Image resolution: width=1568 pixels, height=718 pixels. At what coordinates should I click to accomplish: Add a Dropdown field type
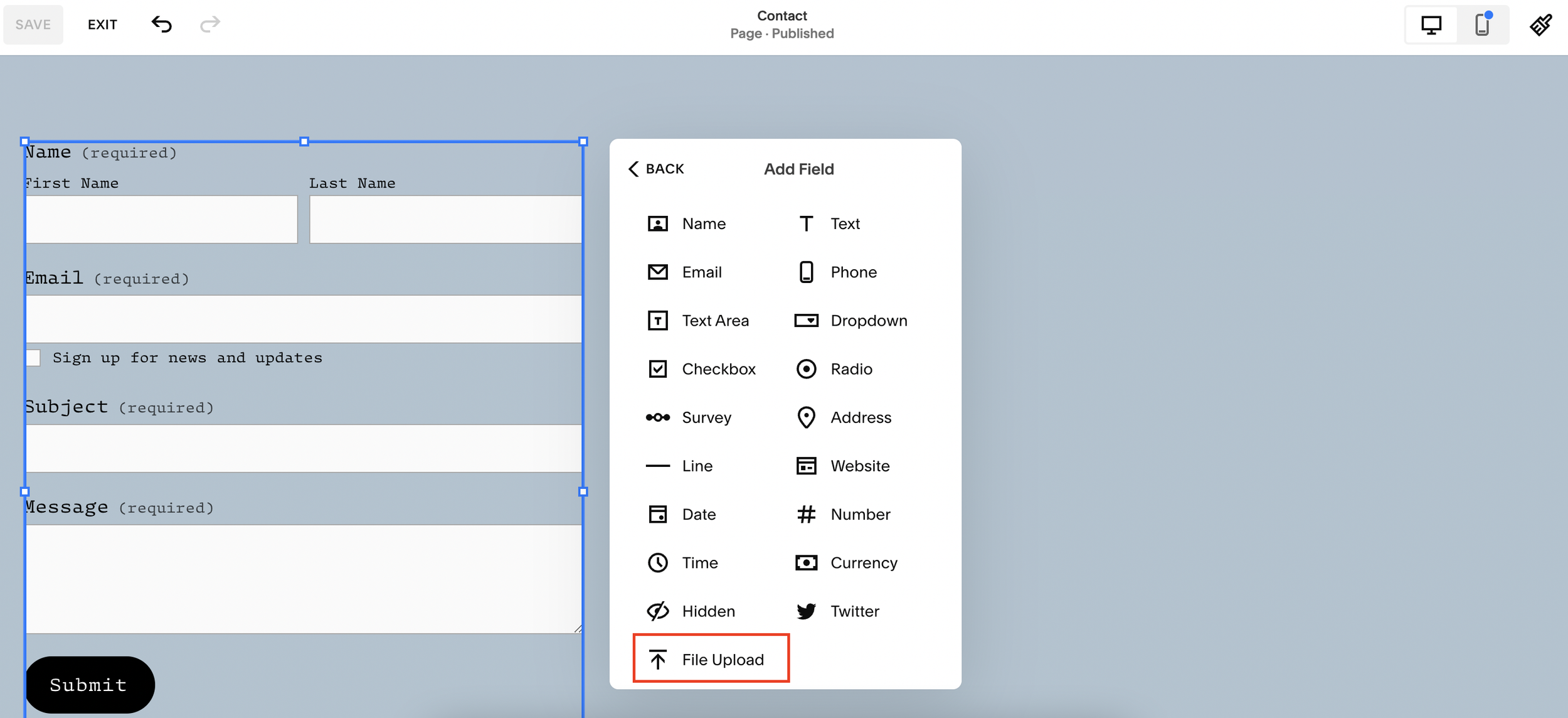click(850, 321)
